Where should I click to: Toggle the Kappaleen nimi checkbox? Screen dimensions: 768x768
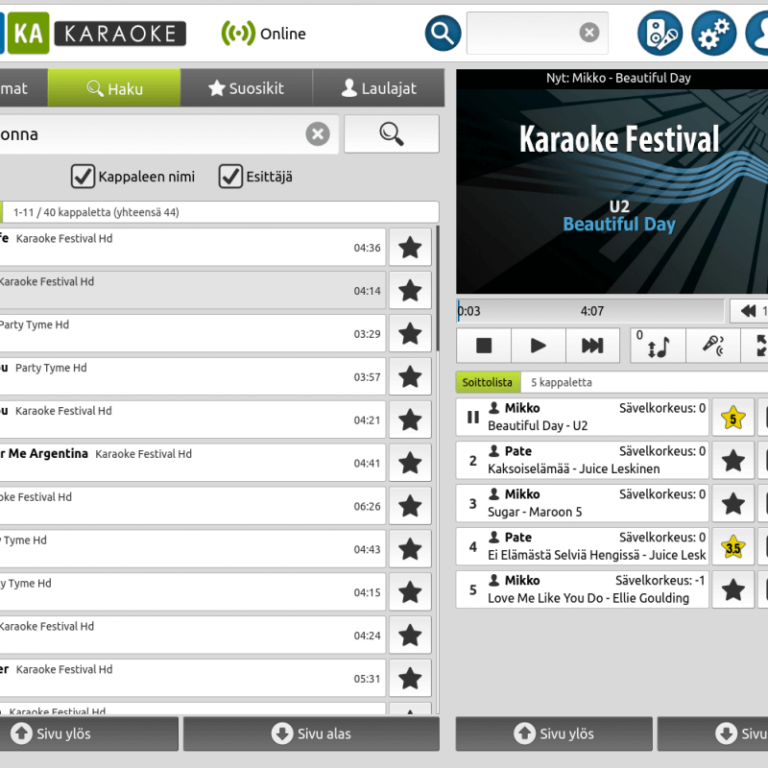(x=83, y=177)
